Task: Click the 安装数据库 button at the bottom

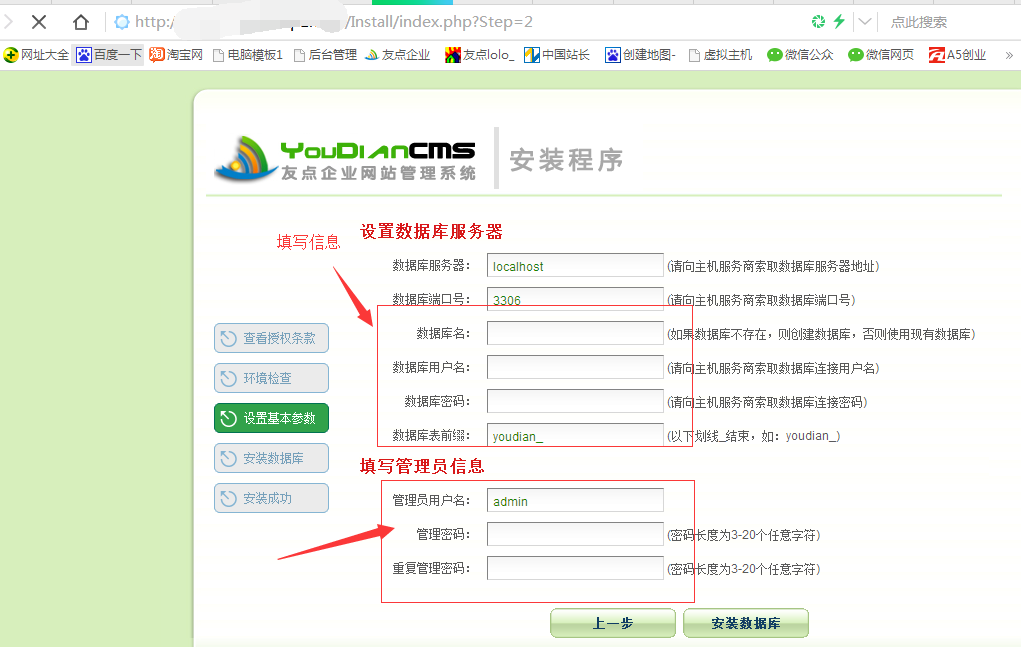Action: [x=745, y=623]
